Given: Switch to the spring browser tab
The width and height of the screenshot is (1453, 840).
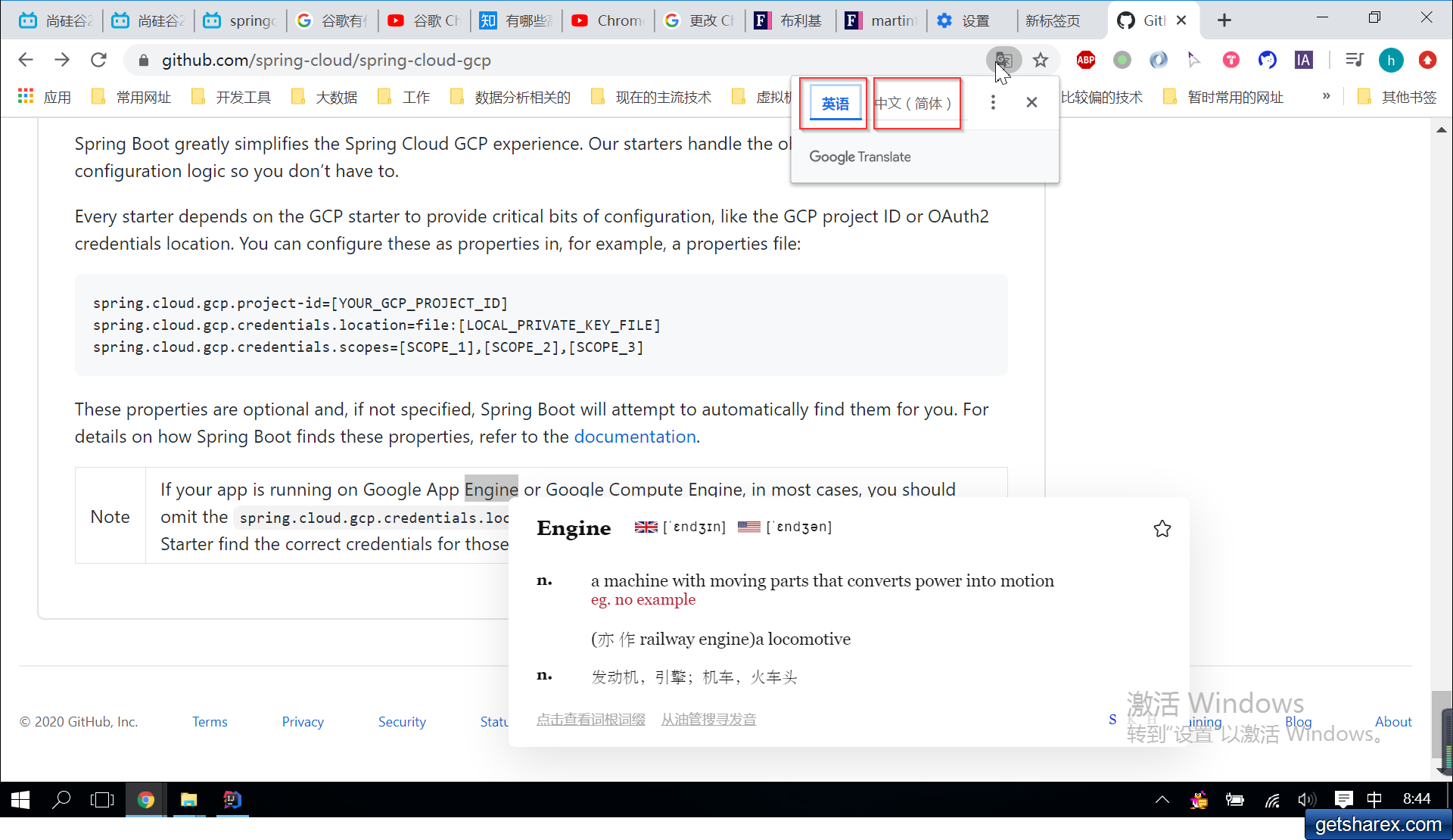Looking at the screenshot, I should pos(241,20).
